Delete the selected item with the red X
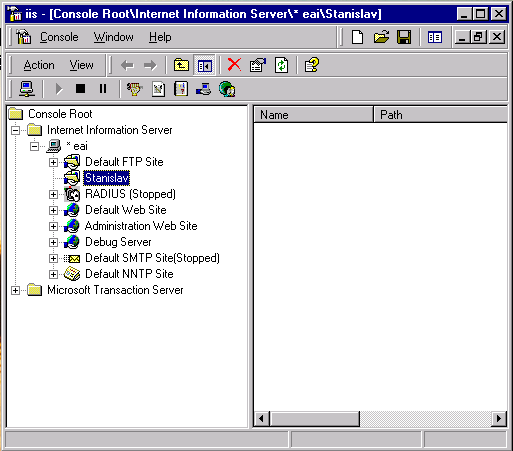Screen dimensions: 513x451 234,64
